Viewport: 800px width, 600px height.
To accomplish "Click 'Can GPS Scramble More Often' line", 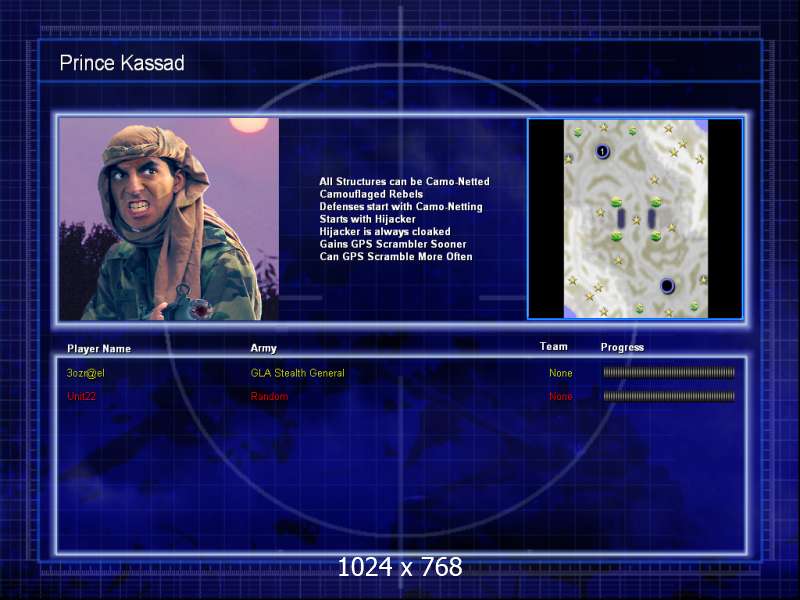I will 396,257.
